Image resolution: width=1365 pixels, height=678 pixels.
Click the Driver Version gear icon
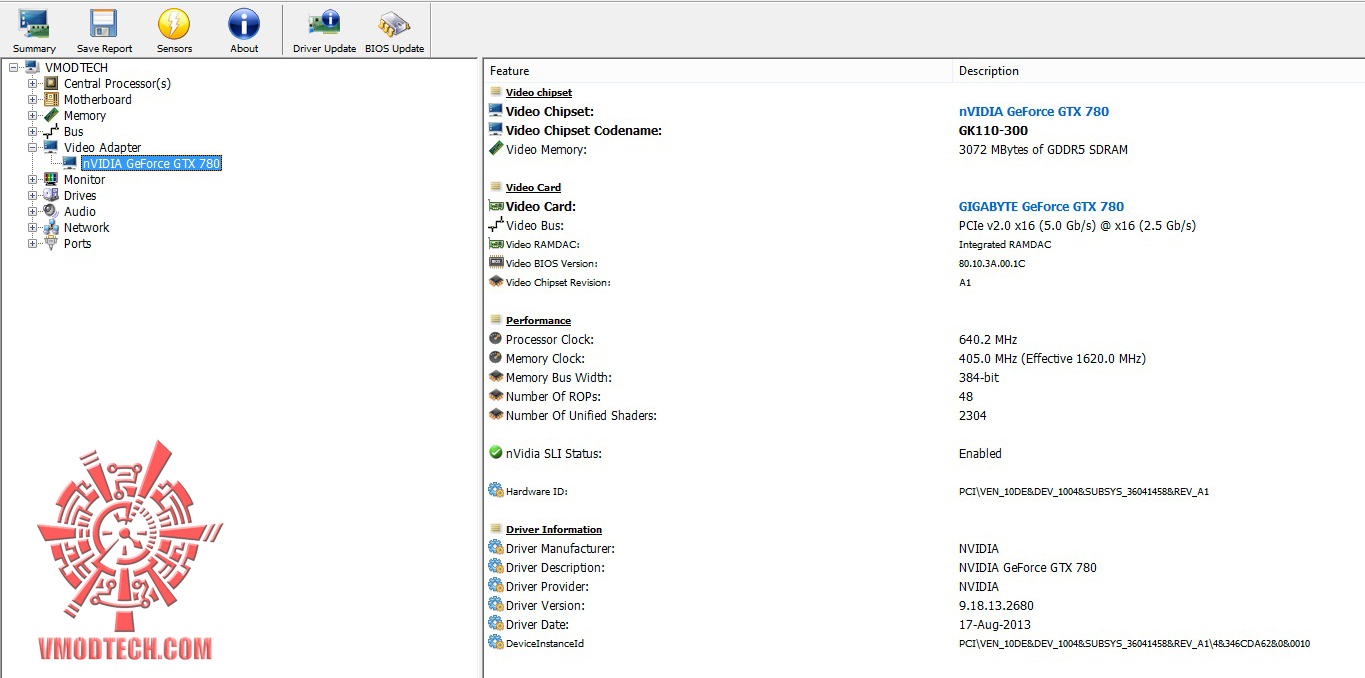pyautogui.click(x=495, y=604)
